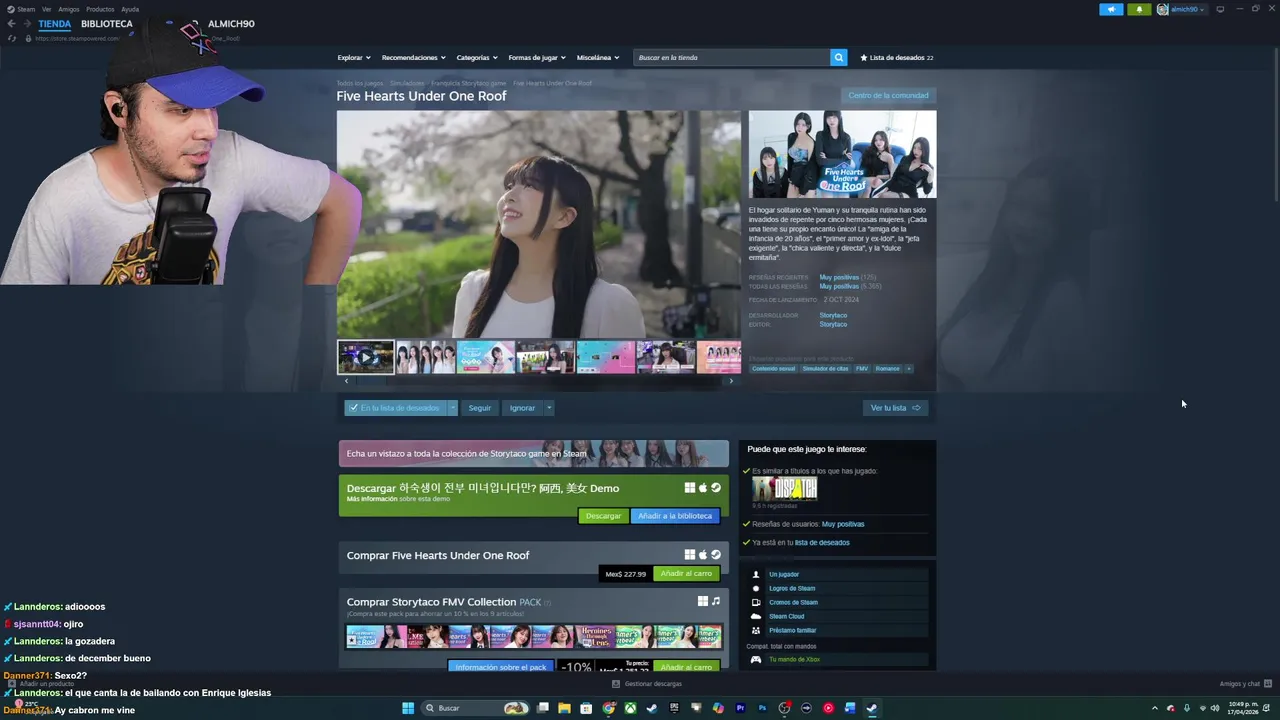
Task: Open Photoshop from the taskbar
Action: click(762, 708)
